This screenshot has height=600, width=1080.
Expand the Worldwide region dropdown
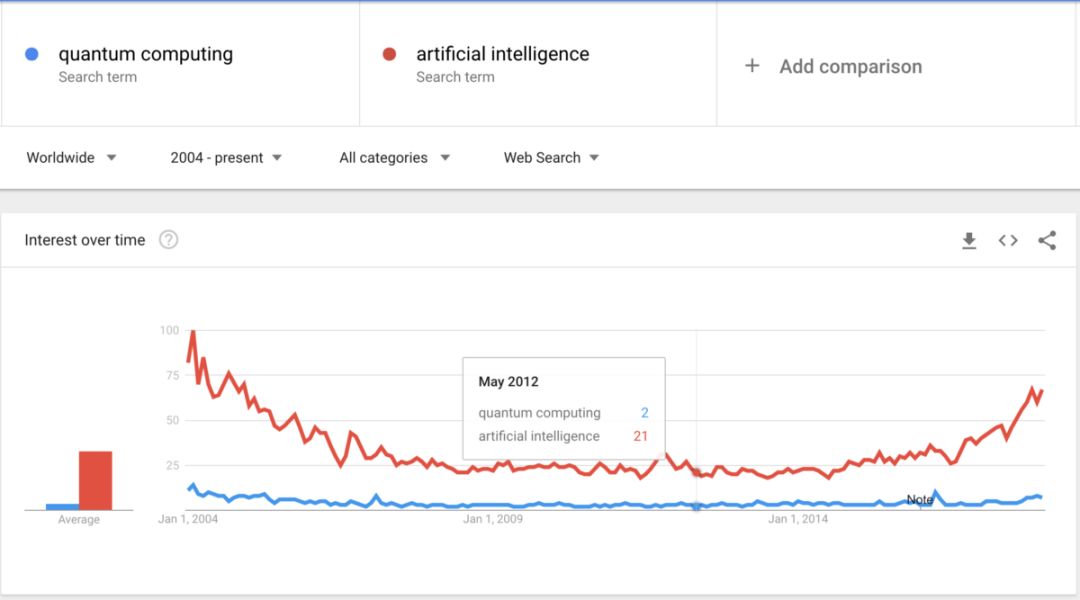coord(72,157)
